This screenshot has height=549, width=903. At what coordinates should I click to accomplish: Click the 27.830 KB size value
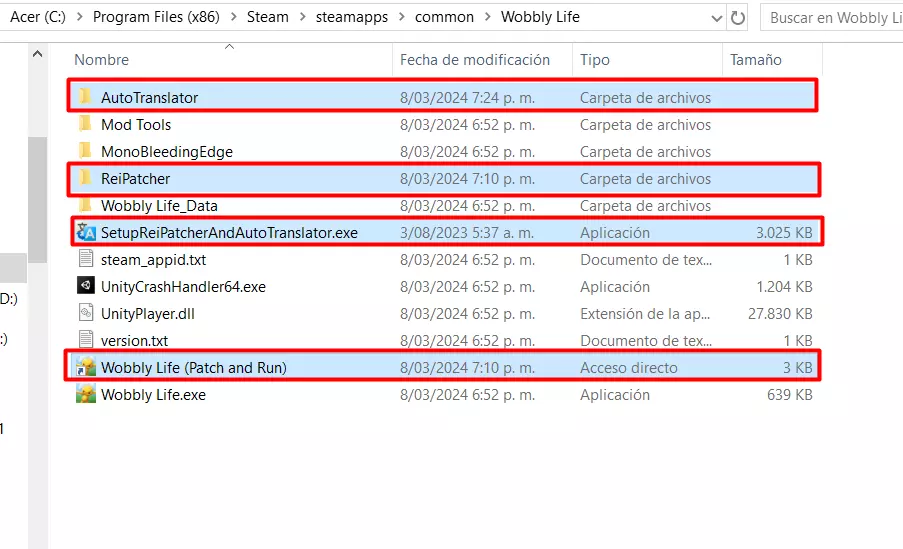[780, 313]
